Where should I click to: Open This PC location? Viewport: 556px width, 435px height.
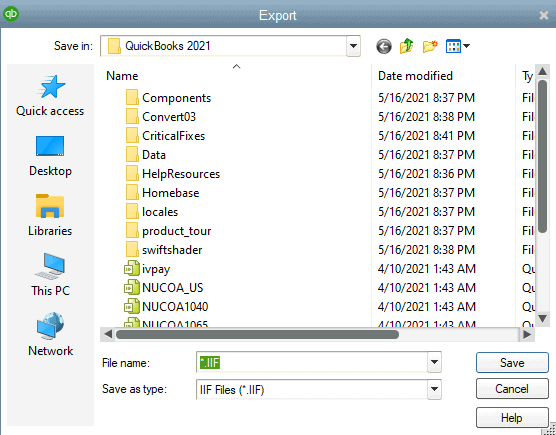pos(50,275)
